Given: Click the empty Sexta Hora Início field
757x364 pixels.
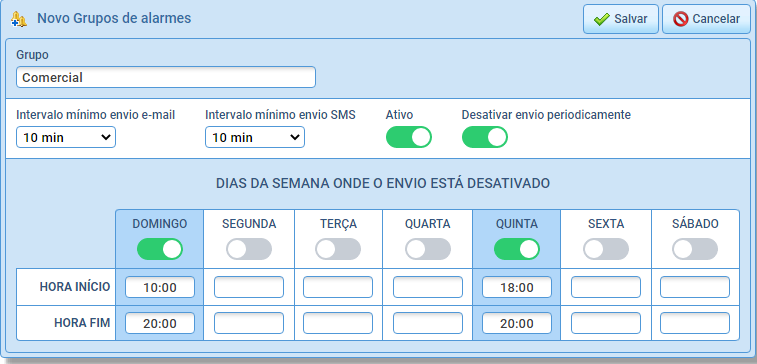Looking at the screenshot, I should click(606, 287).
